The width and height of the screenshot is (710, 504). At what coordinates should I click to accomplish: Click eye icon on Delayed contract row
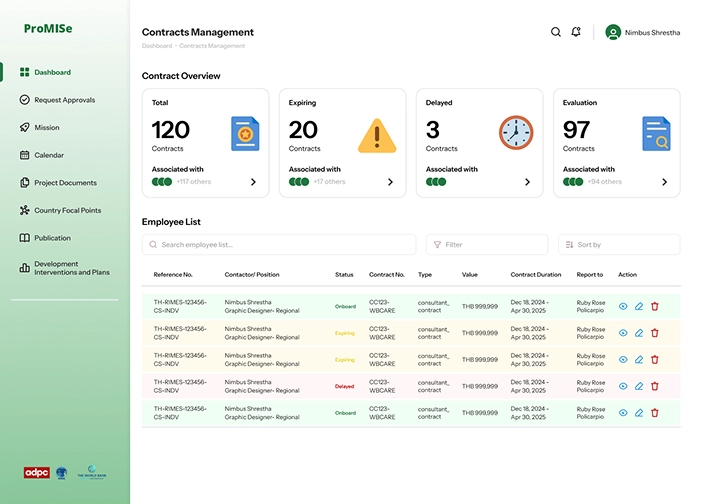click(623, 386)
